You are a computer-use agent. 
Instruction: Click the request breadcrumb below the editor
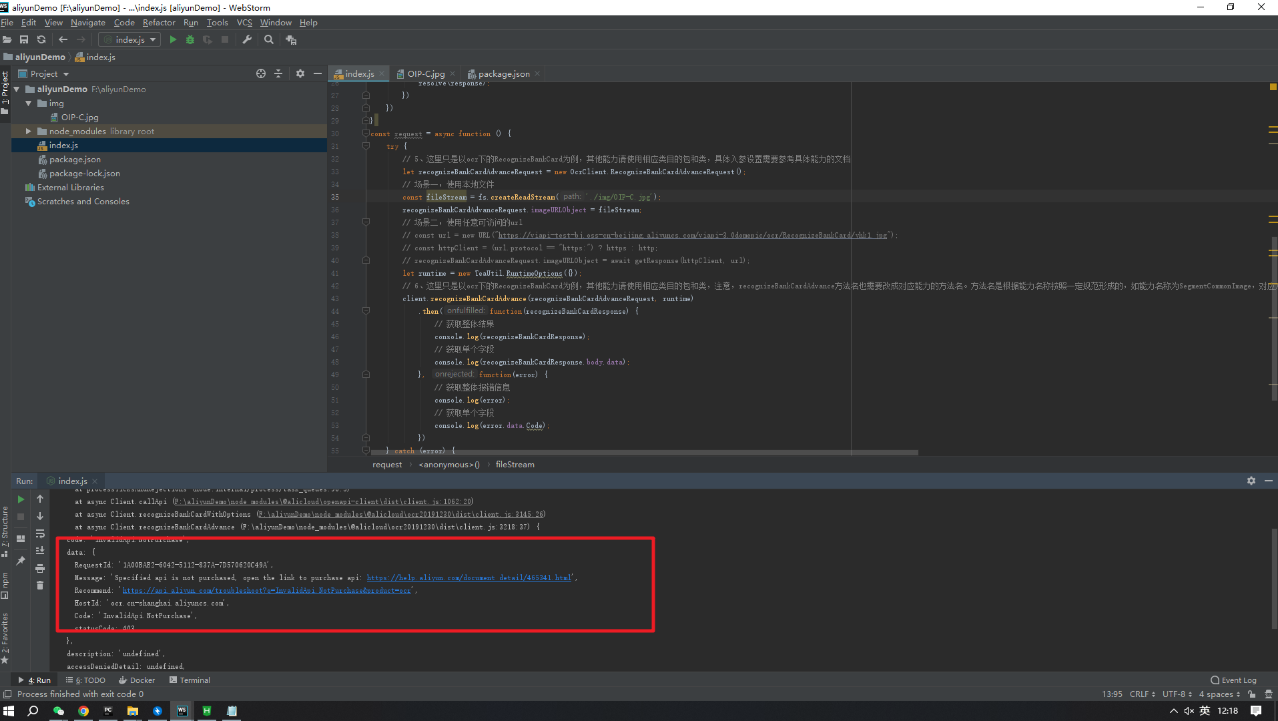pyautogui.click(x=387, y=464)
